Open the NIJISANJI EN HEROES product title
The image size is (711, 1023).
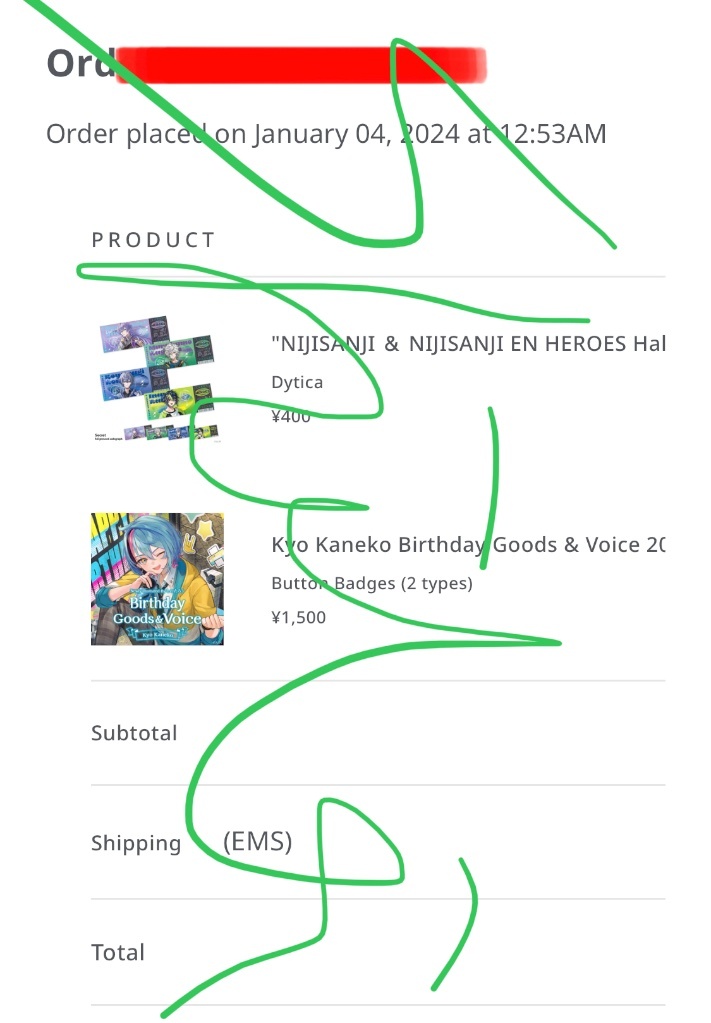pyautogui.click(x=468, y=344)
